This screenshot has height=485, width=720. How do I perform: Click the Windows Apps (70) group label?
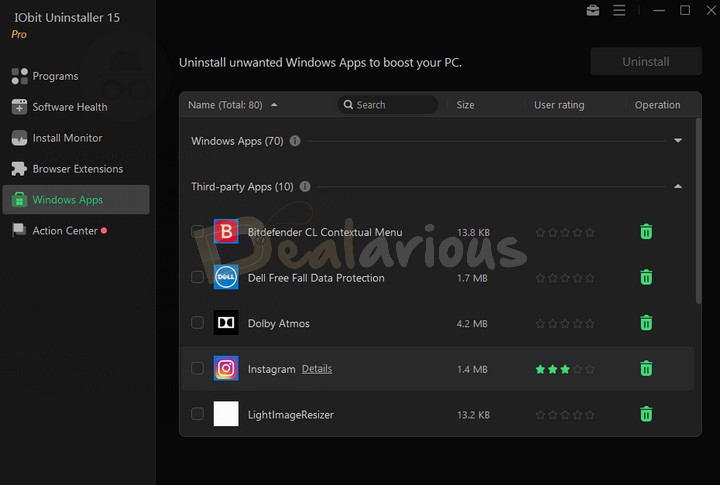pos(237,141)
